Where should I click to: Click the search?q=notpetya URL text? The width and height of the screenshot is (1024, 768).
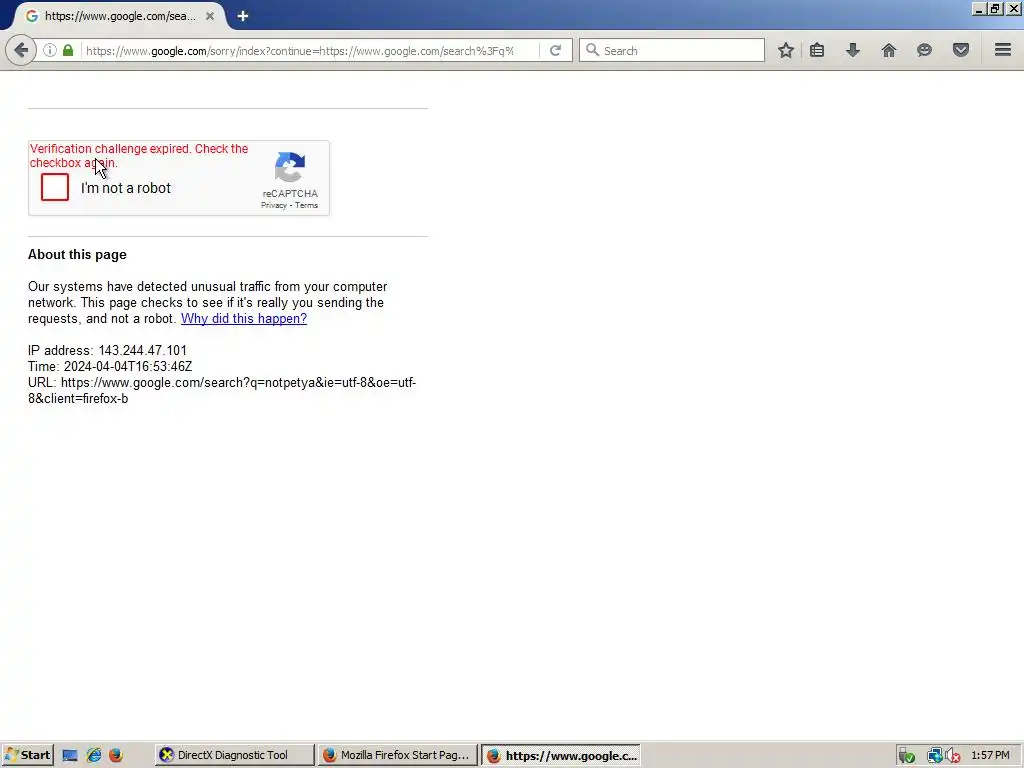point(222,391)
